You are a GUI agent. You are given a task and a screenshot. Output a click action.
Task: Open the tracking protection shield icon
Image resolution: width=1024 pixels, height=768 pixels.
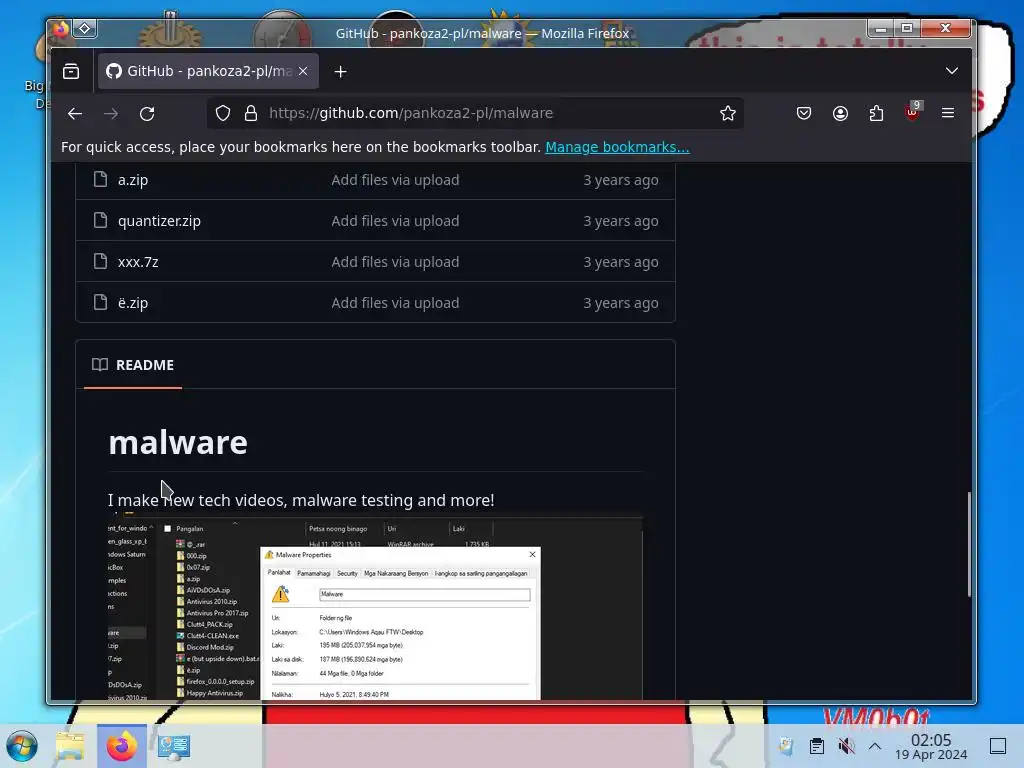coord(223,113)
